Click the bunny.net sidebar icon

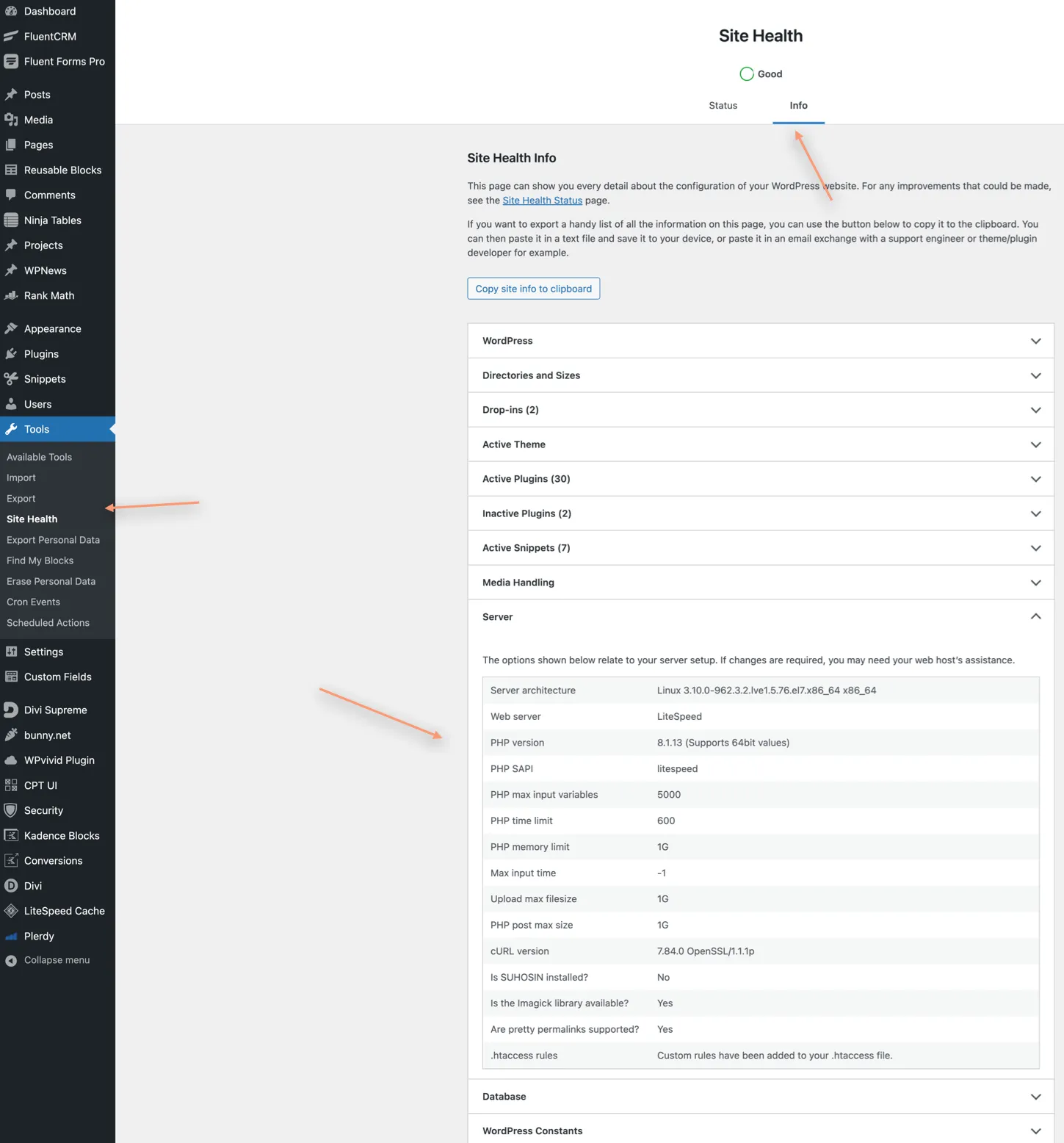click(11, 735)
